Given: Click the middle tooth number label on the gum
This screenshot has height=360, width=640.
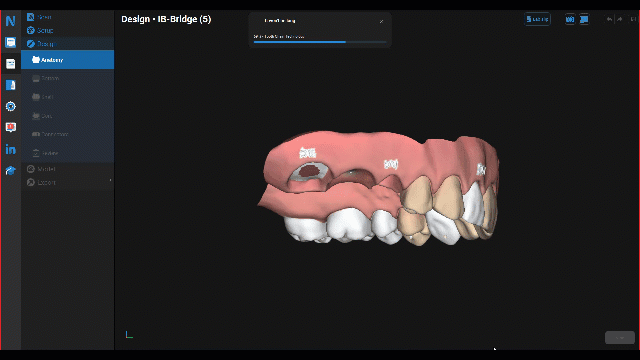Looking at the screenshot, I should [391, 164].
